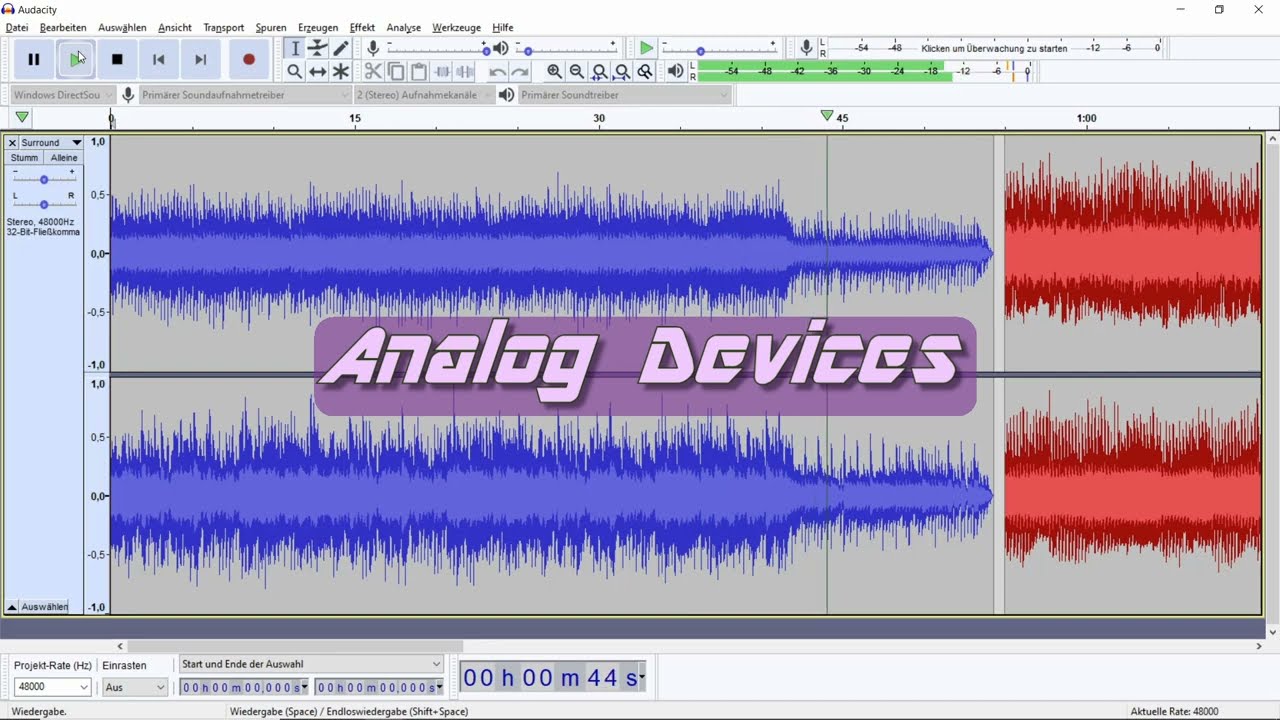Open the Spuren menu

(271, 28)
